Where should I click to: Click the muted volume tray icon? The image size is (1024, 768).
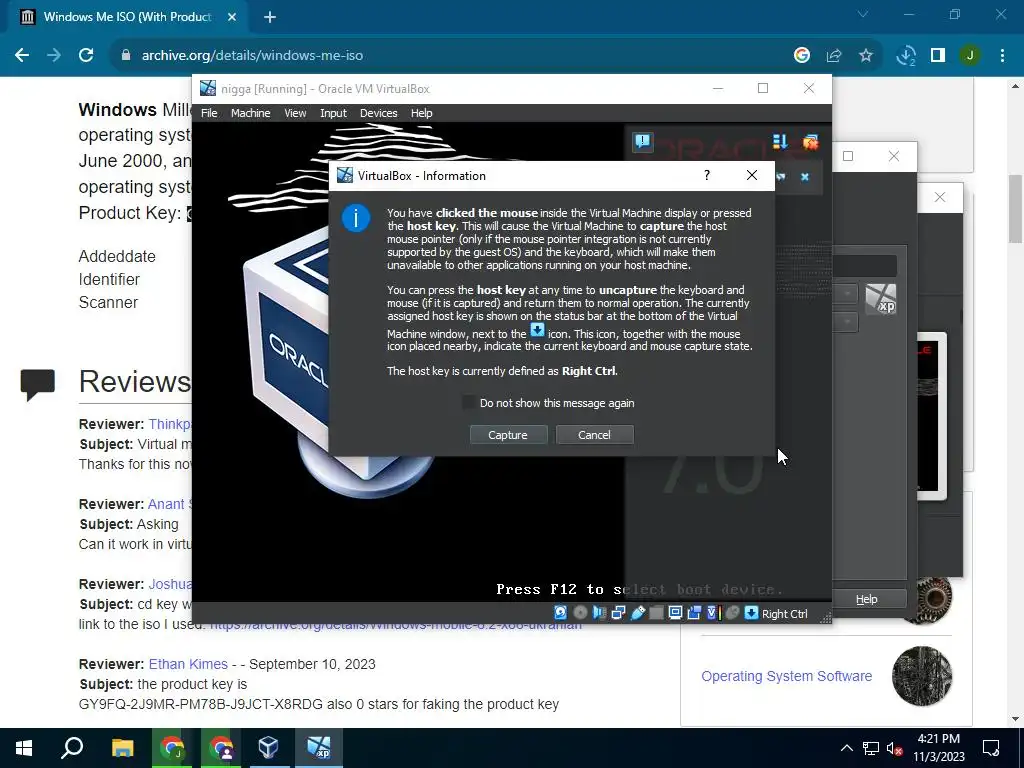coord(895,748)
